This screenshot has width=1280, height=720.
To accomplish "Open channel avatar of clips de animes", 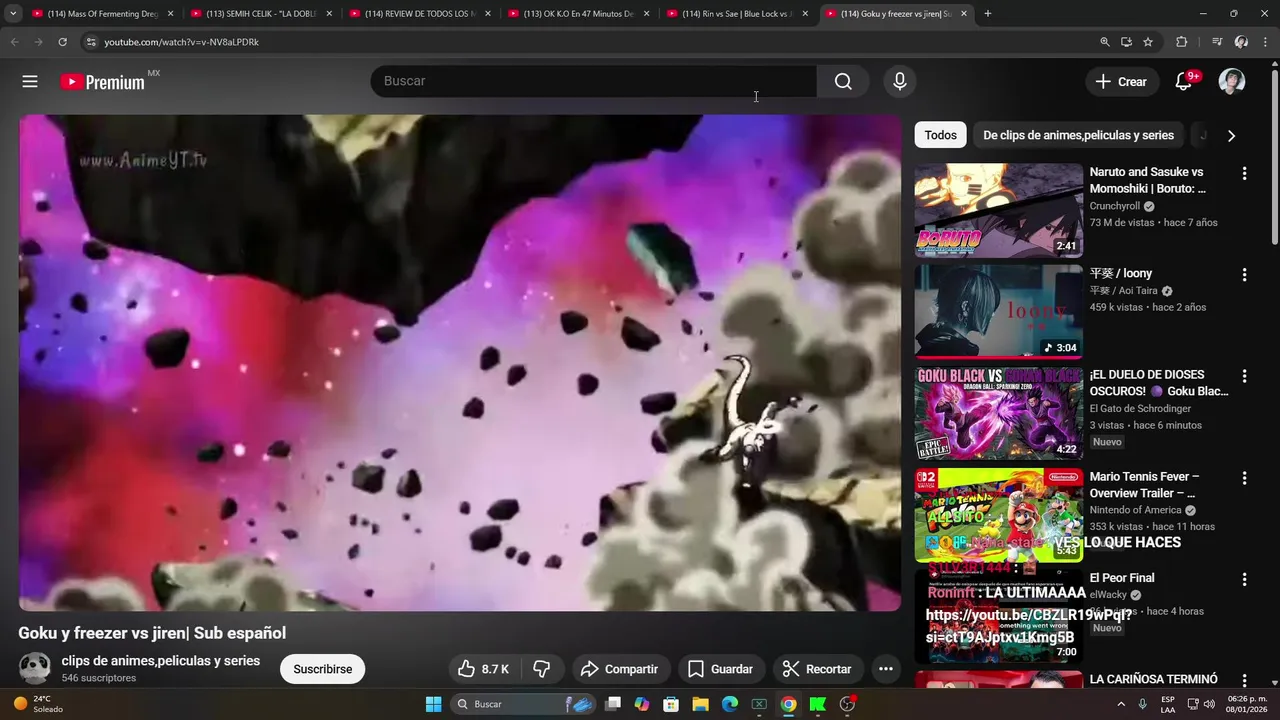I will click(35, 669).
